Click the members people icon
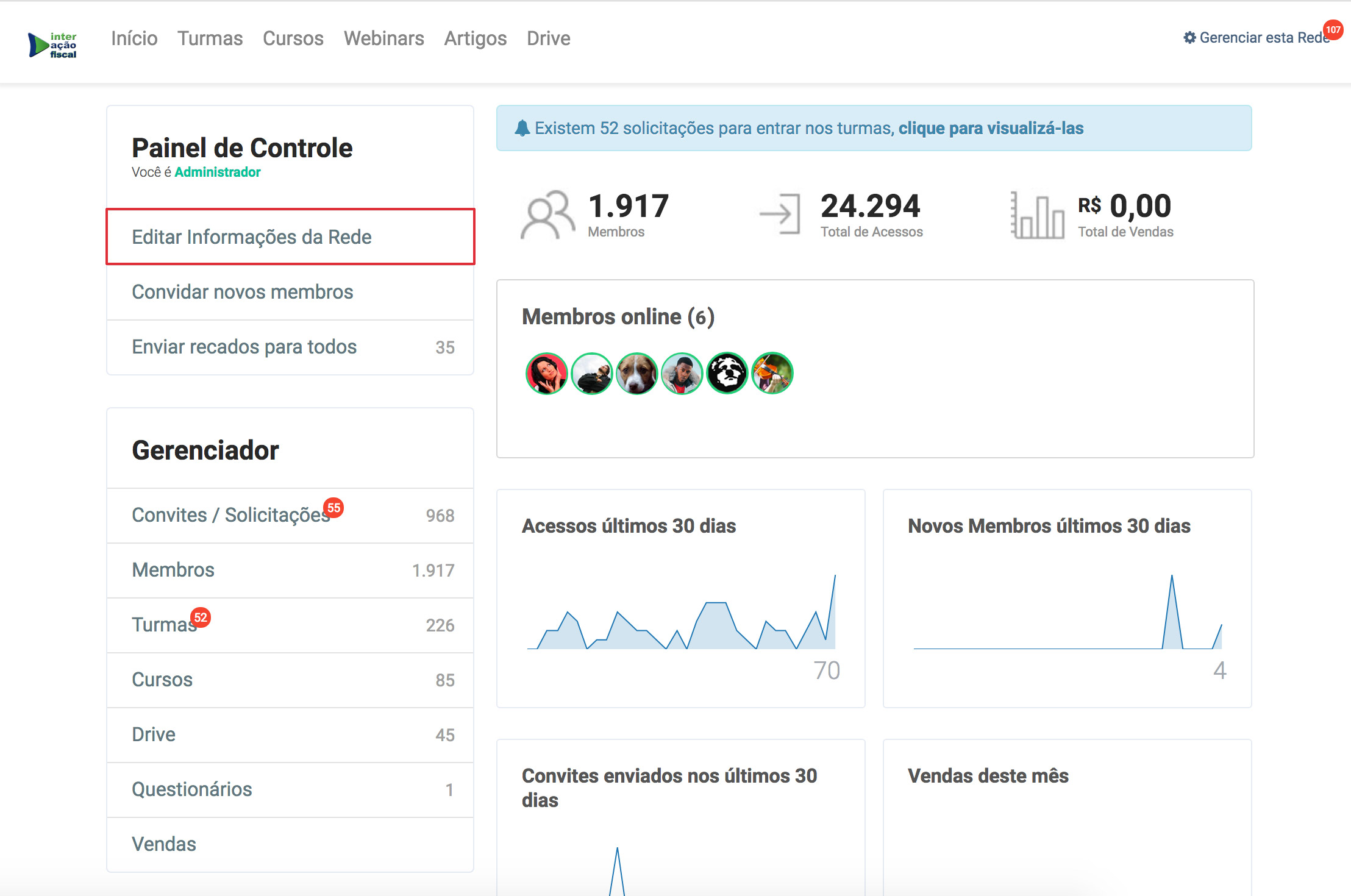This screenshot has width=1351, height=896. 547,215
